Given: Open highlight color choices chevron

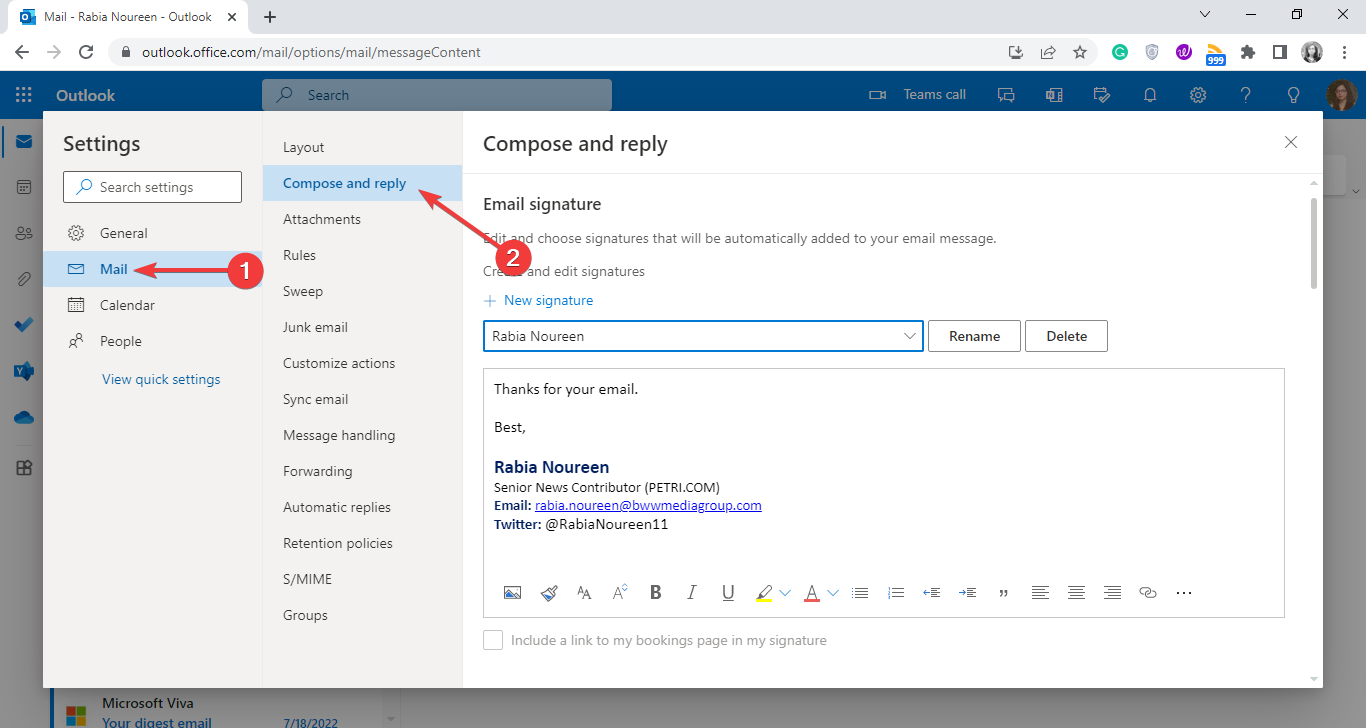Looking at the screenshot, I should click(785, 592).
